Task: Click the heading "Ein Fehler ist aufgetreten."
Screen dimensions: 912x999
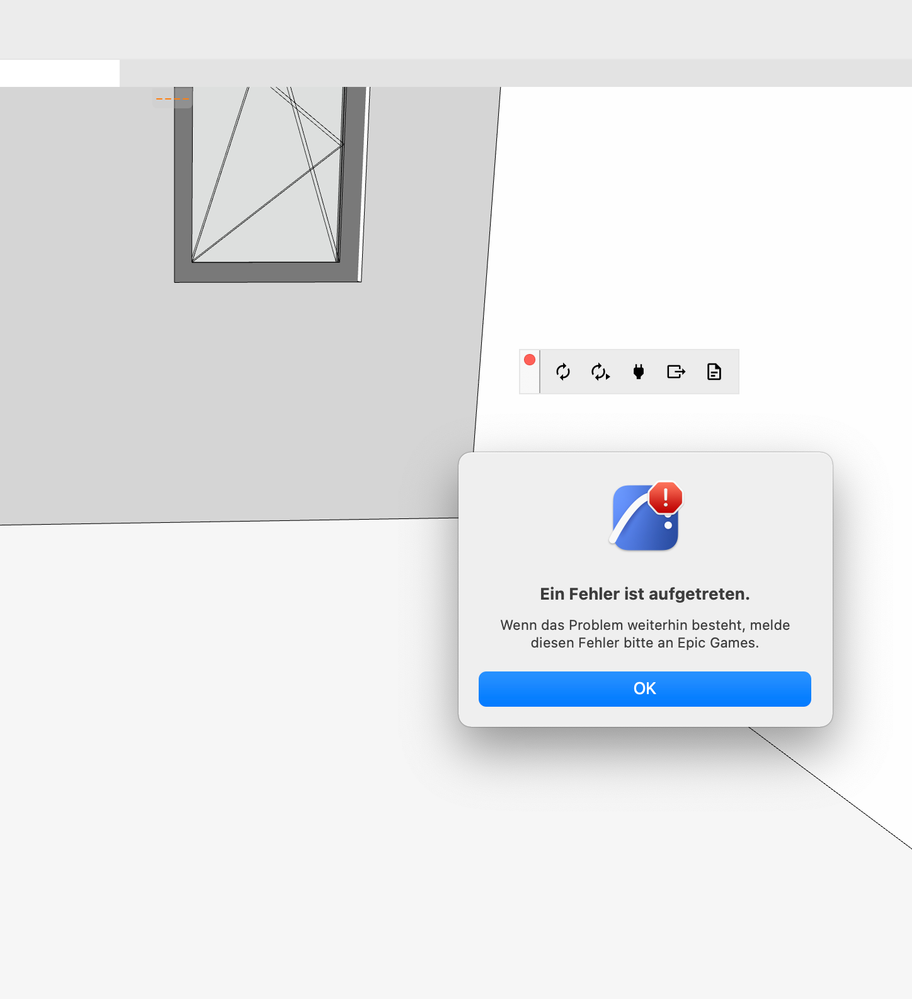Action: pos(644,594)
